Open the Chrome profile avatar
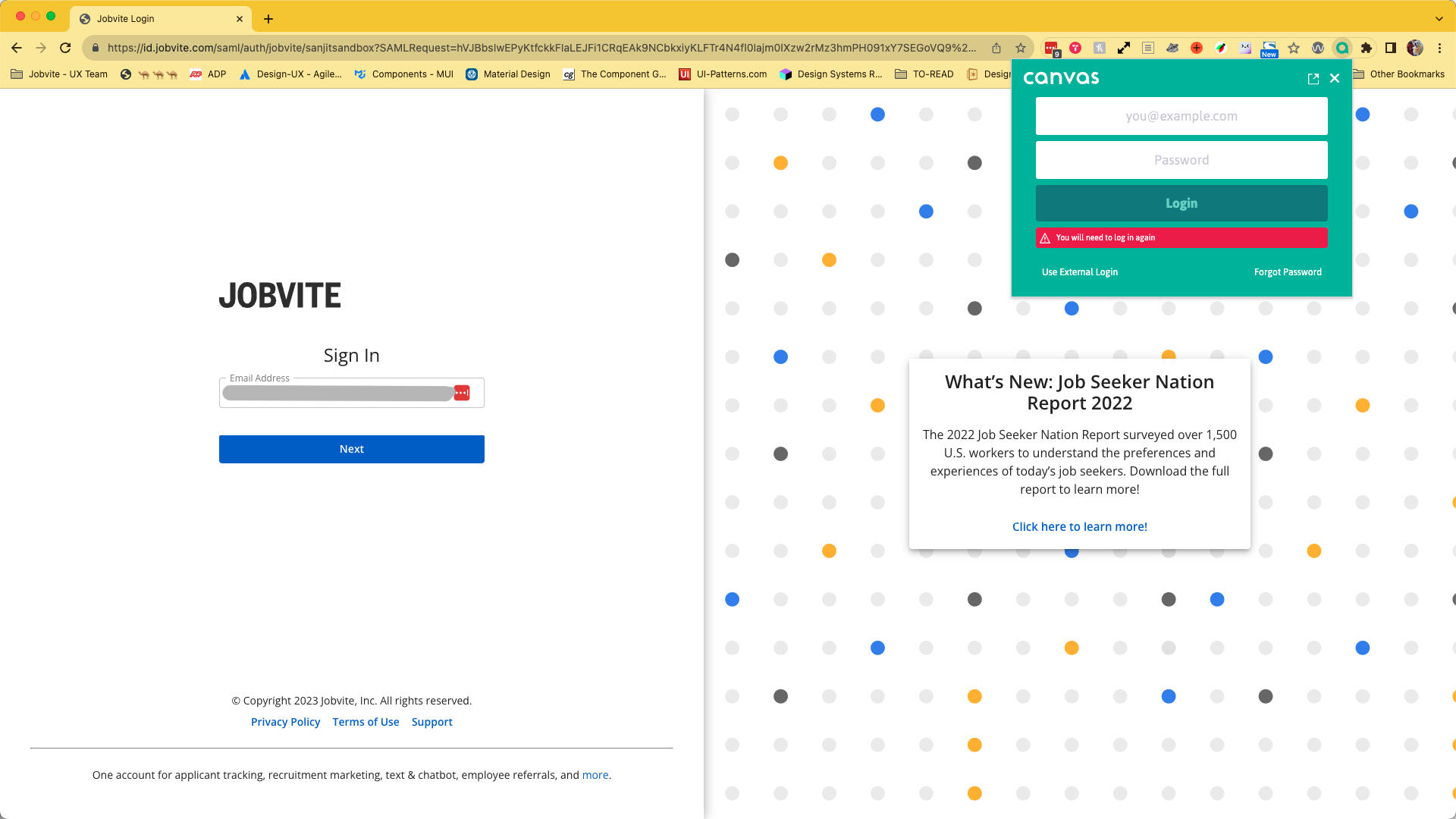 pyautogui.click(x=1415, y=48)
